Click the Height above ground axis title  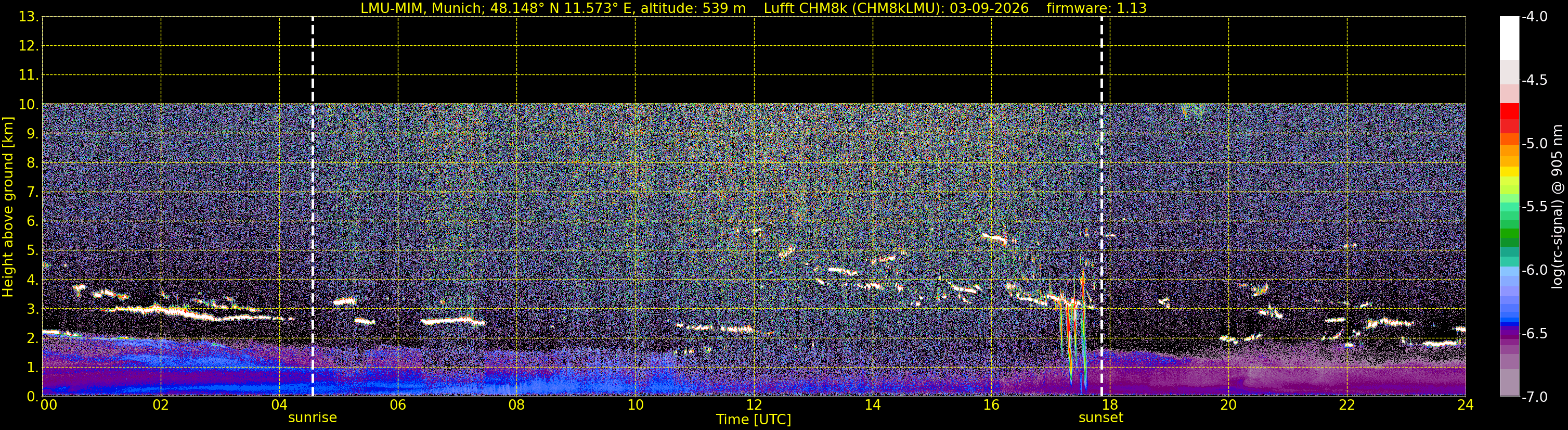(x=8, y=207)
